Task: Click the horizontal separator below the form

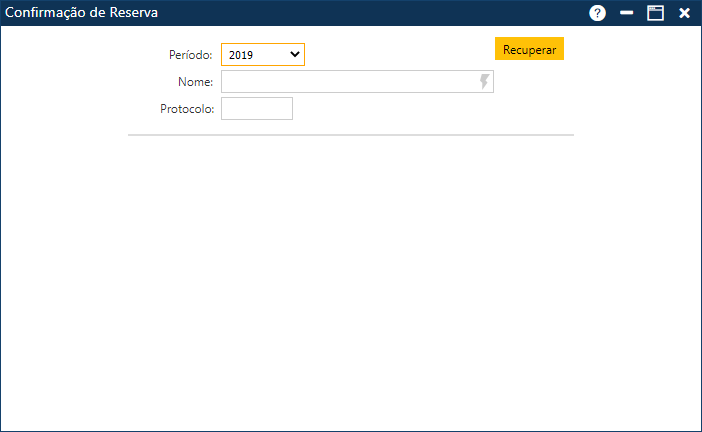Action: tap(350, 134)
